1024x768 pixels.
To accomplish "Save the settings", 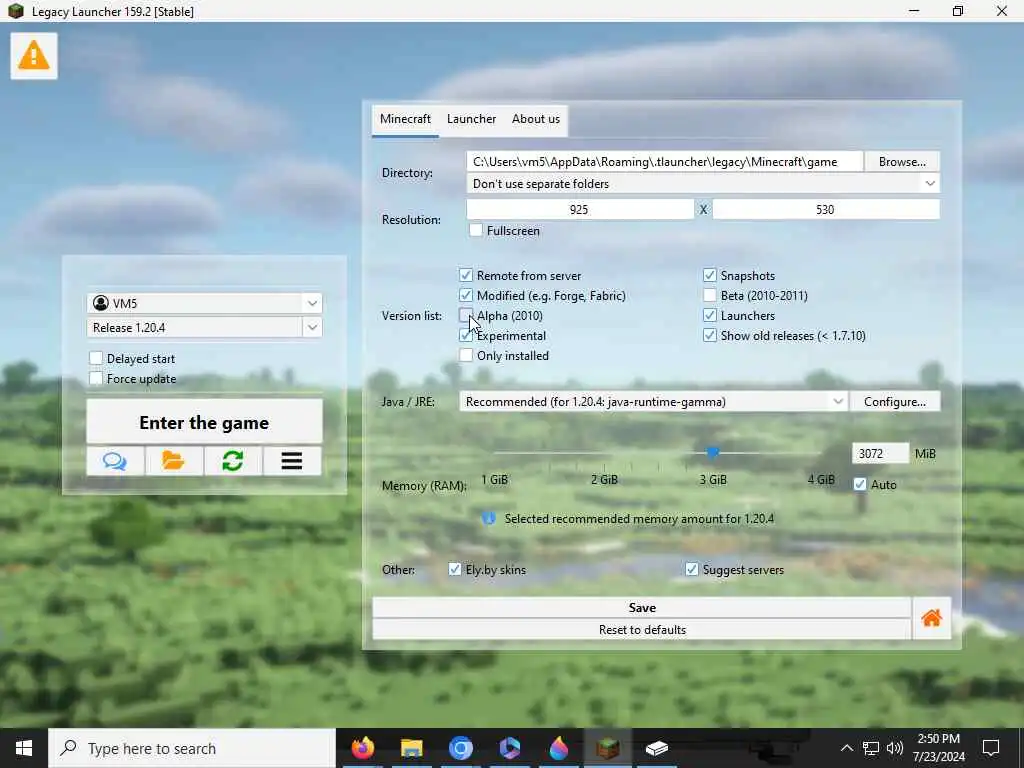I will (x=642, y=607).
